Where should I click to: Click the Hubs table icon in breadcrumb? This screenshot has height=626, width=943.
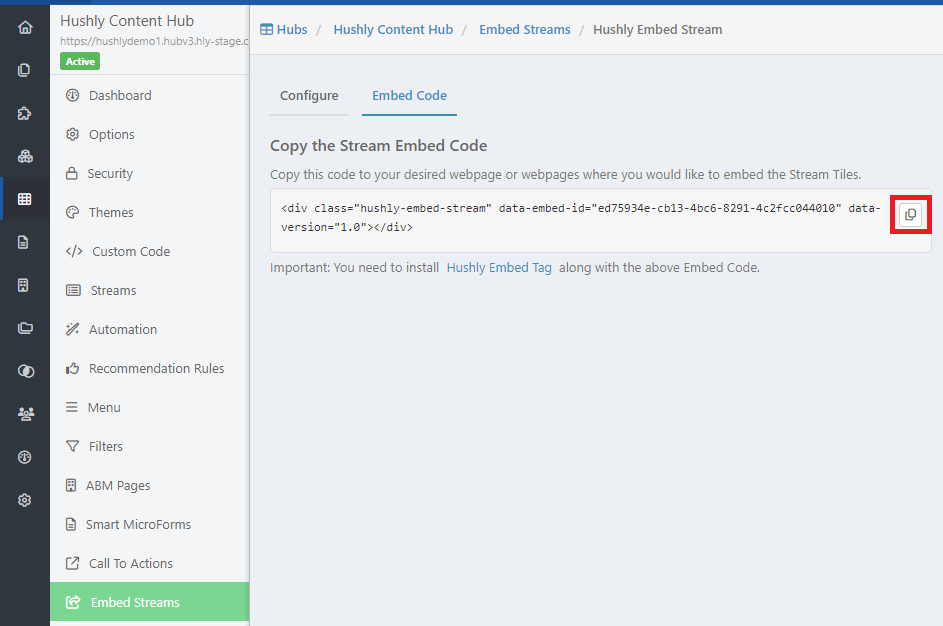[266, 29]
